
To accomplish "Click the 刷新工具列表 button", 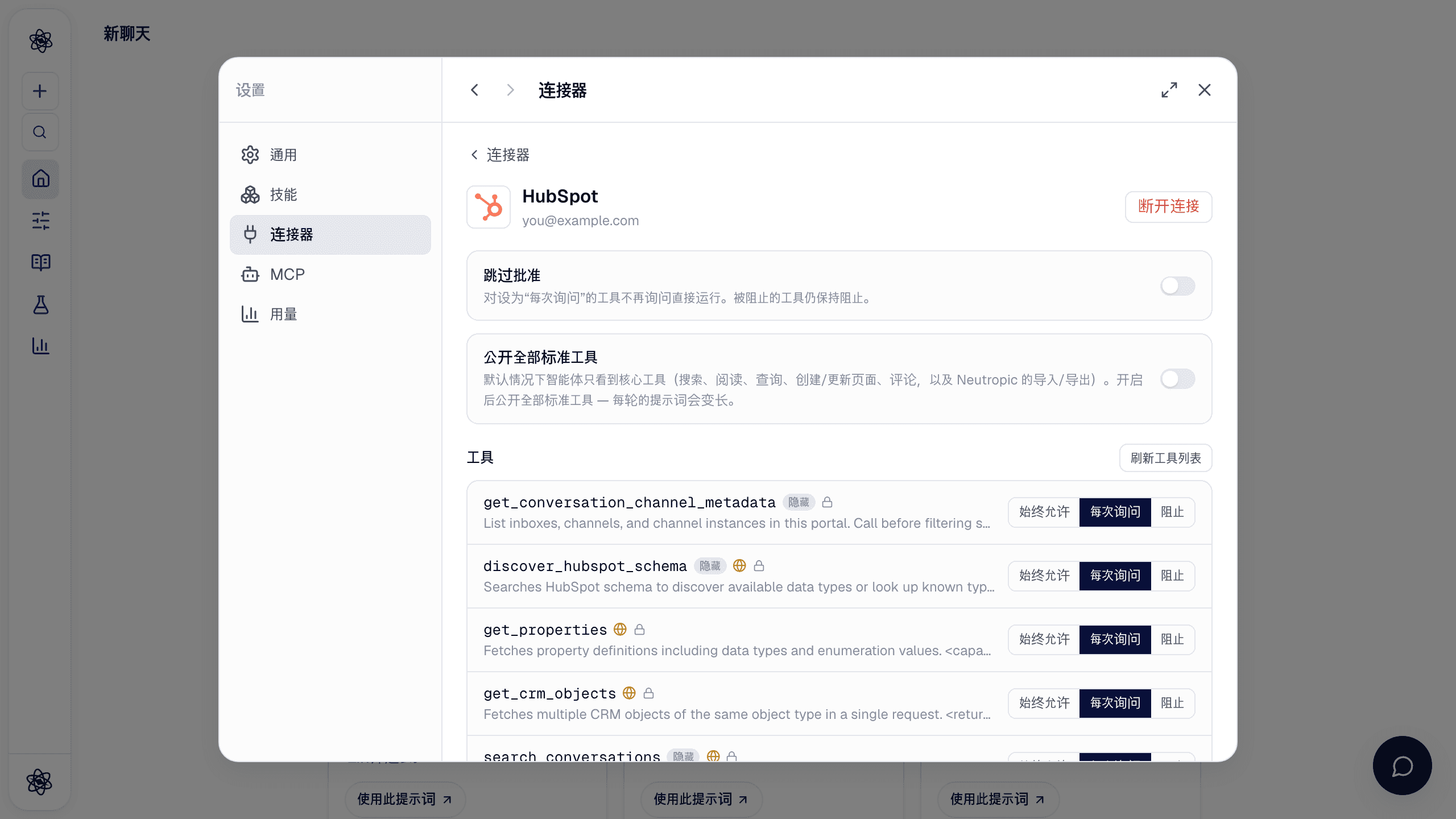I will (1165, 458).
